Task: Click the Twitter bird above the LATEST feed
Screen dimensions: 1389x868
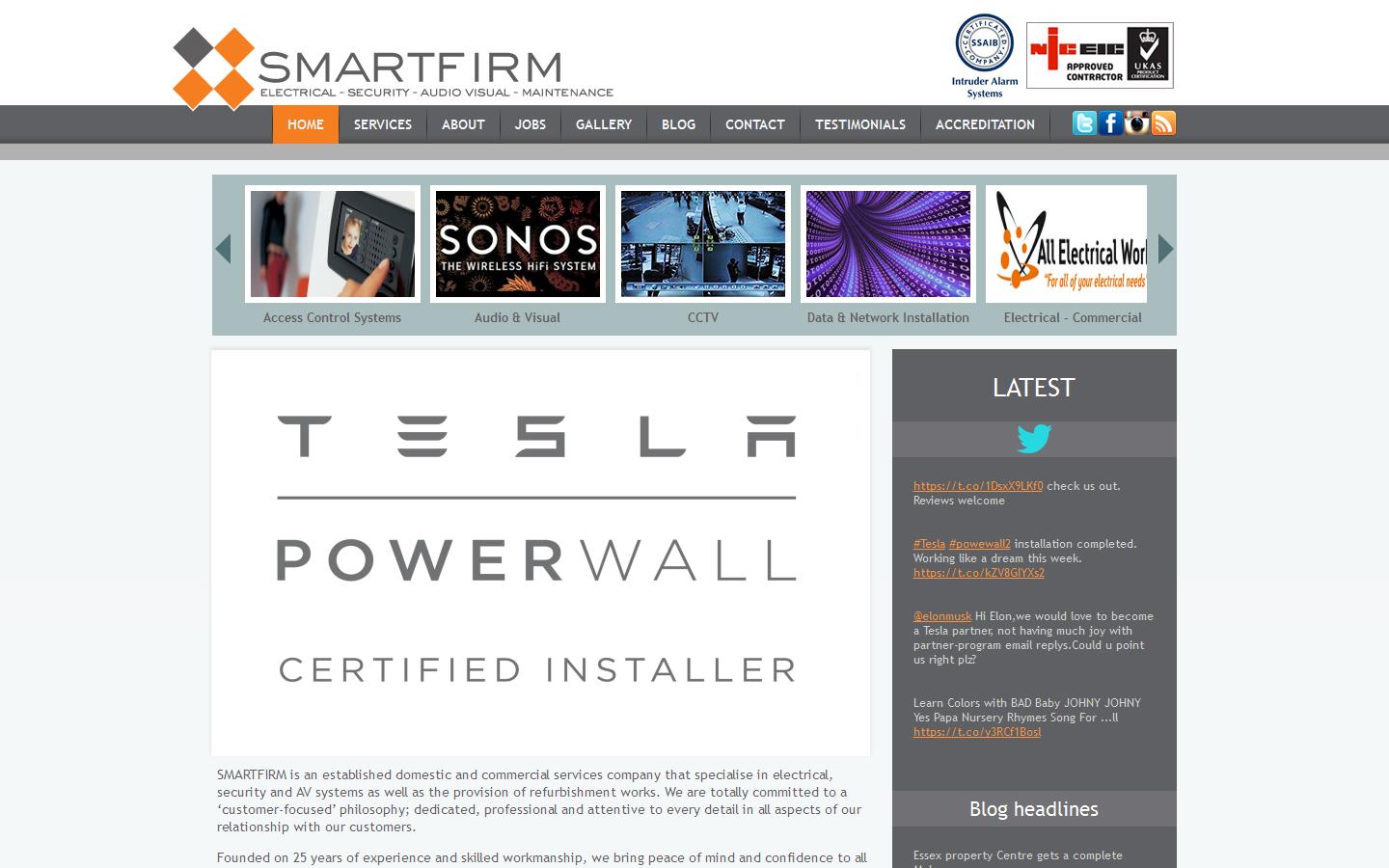Action: 1033,439
